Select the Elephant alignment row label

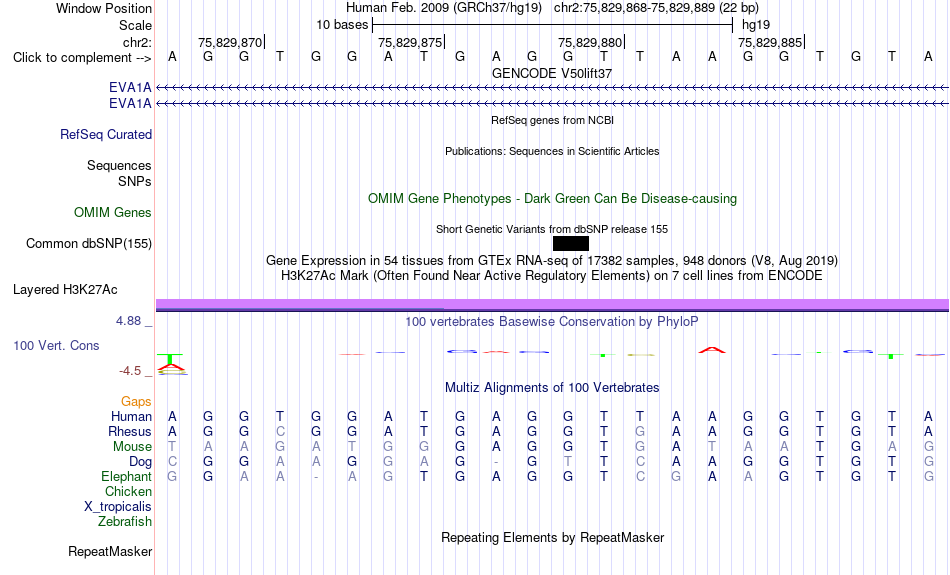pos(127,477)
